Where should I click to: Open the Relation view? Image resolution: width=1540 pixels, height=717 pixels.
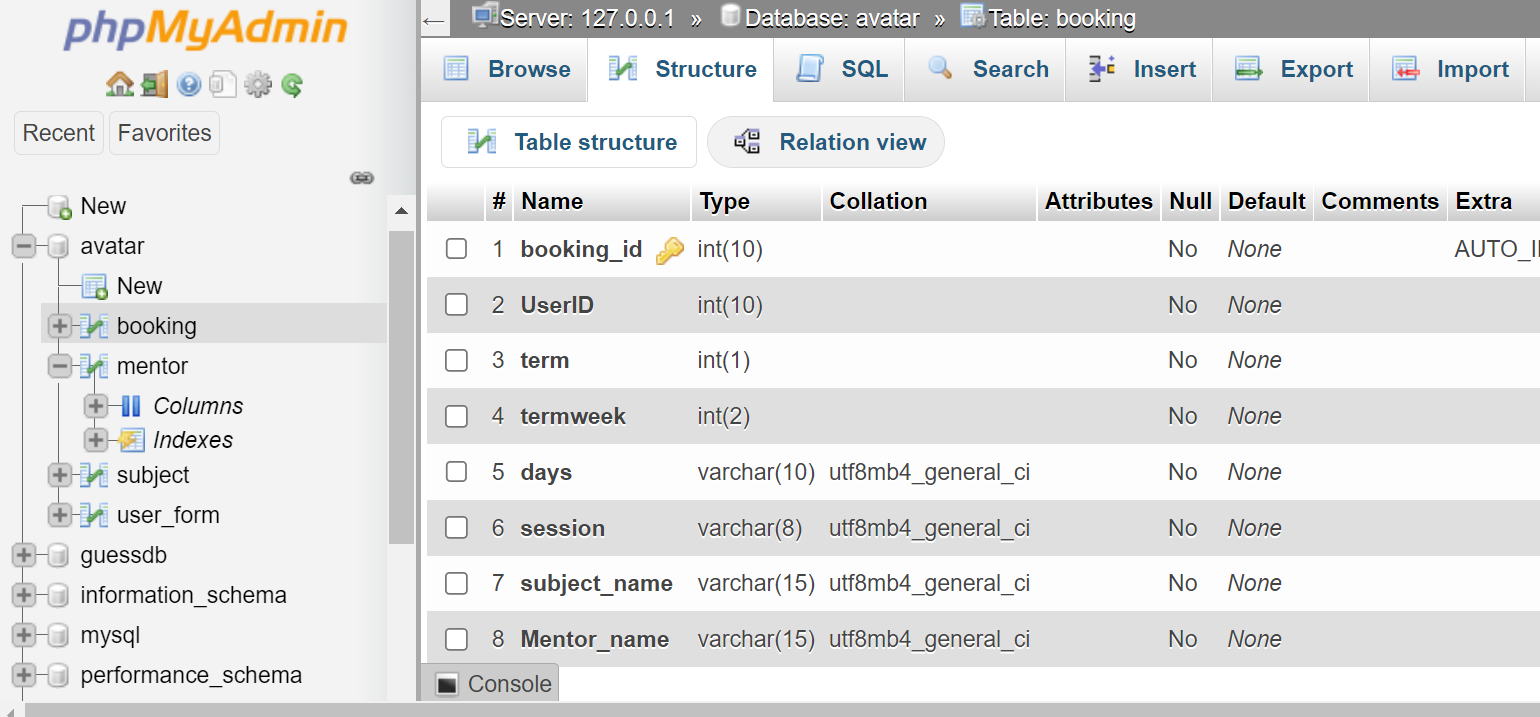826,142
